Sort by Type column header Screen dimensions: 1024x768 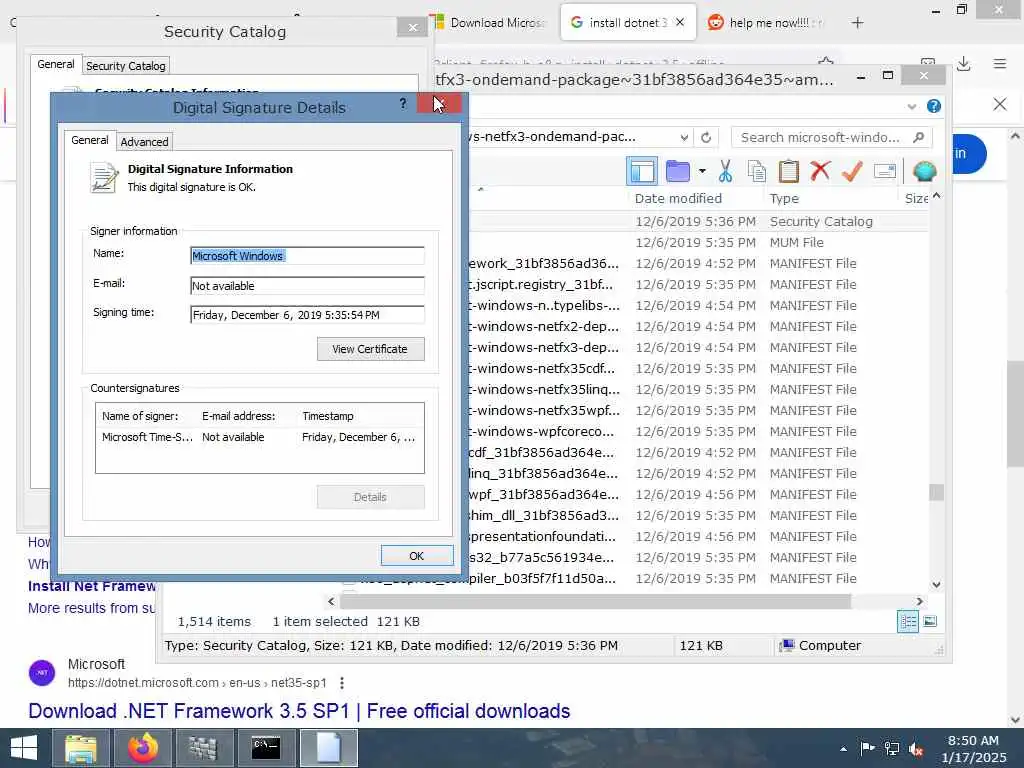[x=784, y=199]
